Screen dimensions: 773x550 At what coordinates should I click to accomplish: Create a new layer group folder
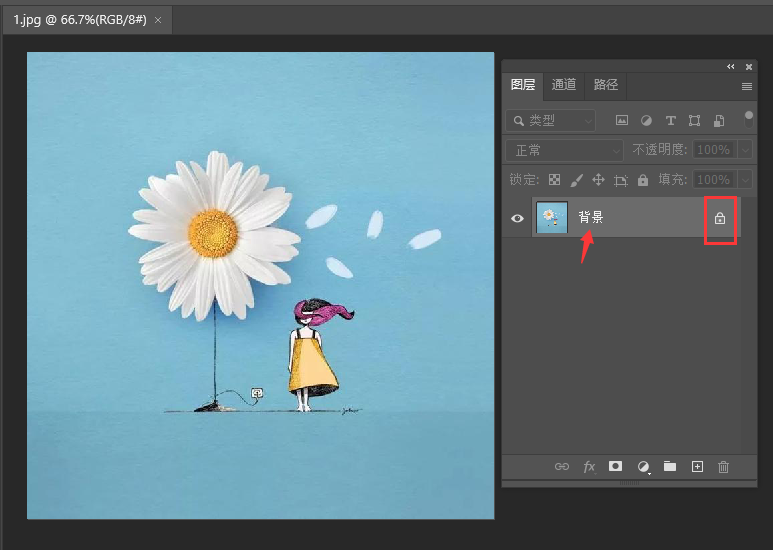point(670,466)
